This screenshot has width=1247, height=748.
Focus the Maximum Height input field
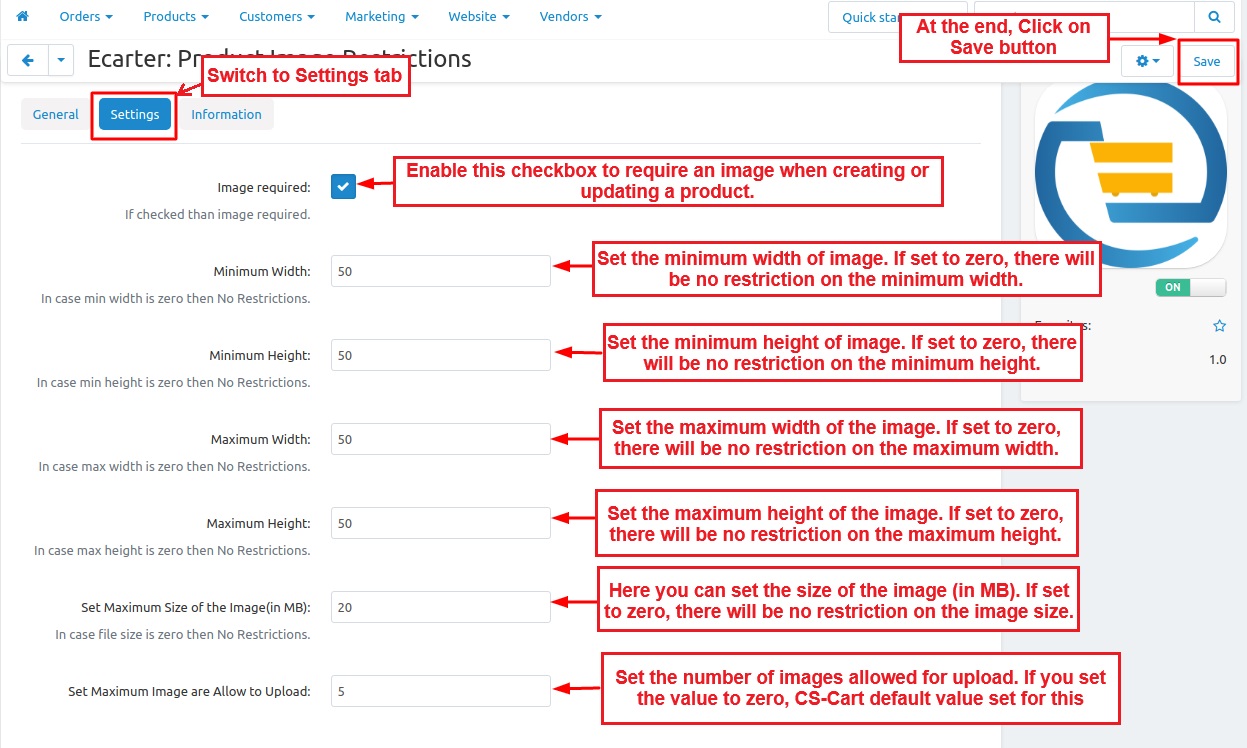point(440,523)
